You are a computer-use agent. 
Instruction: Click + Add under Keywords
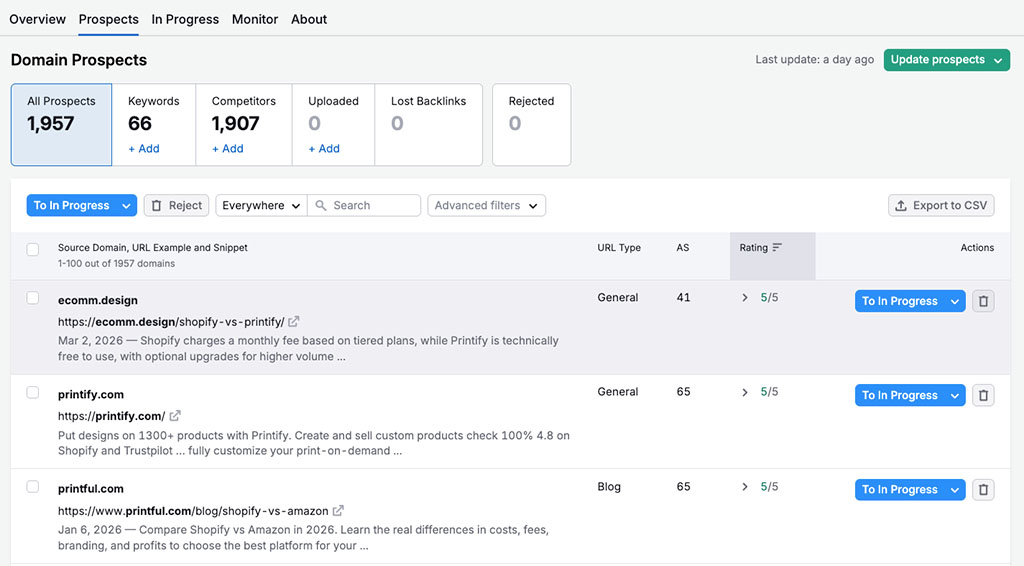(x=144, y=149)
